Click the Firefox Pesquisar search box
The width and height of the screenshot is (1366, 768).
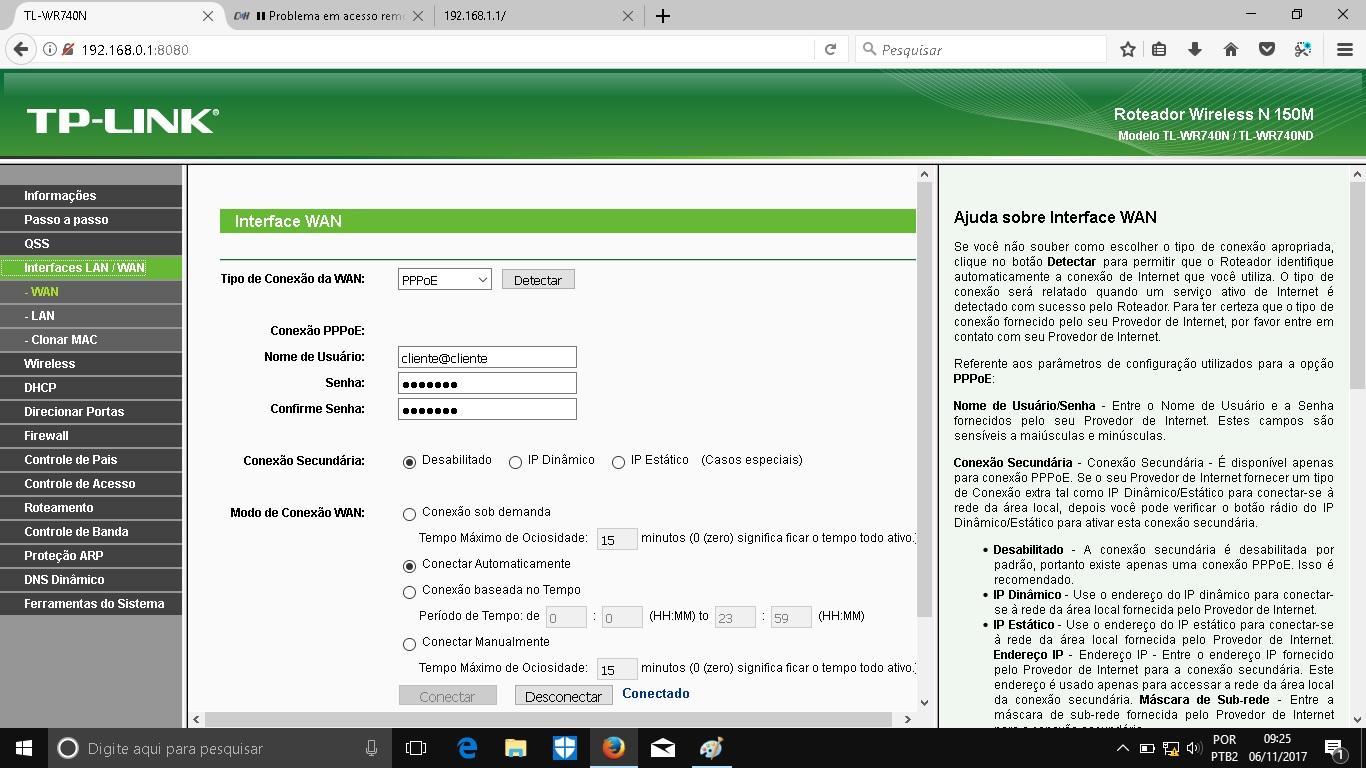tap(981, 49)
